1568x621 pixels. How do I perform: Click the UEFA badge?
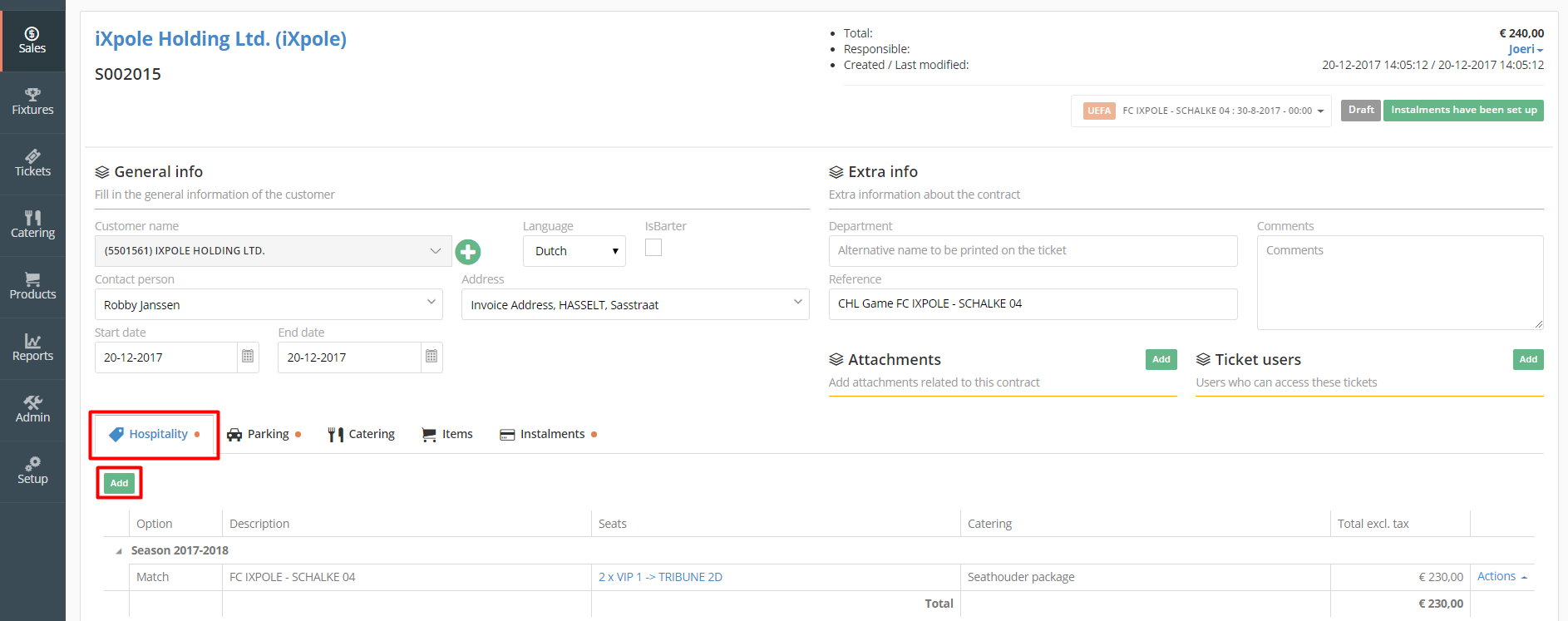click(x=1099, y=111)
